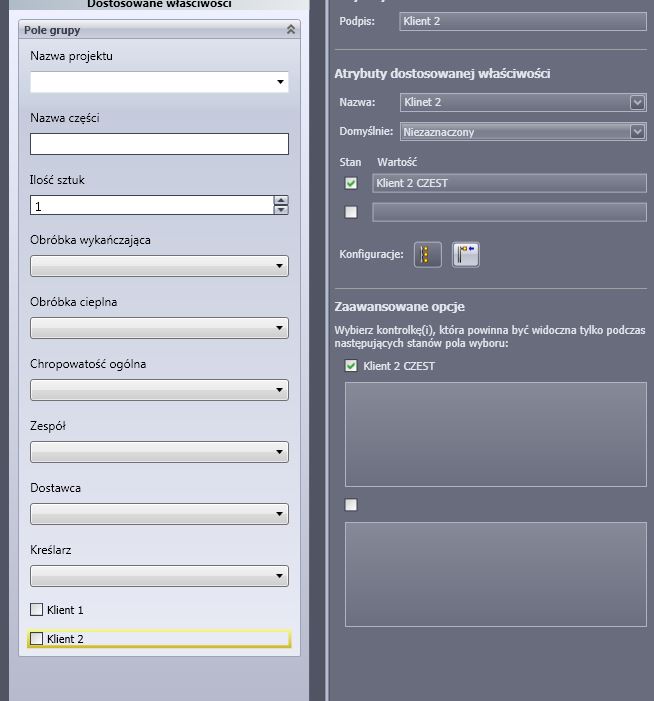The width and height of the screenshot is (654, 701).
Task: Decrease Ilość sztuk with down arrow
Action: (281, 210)
